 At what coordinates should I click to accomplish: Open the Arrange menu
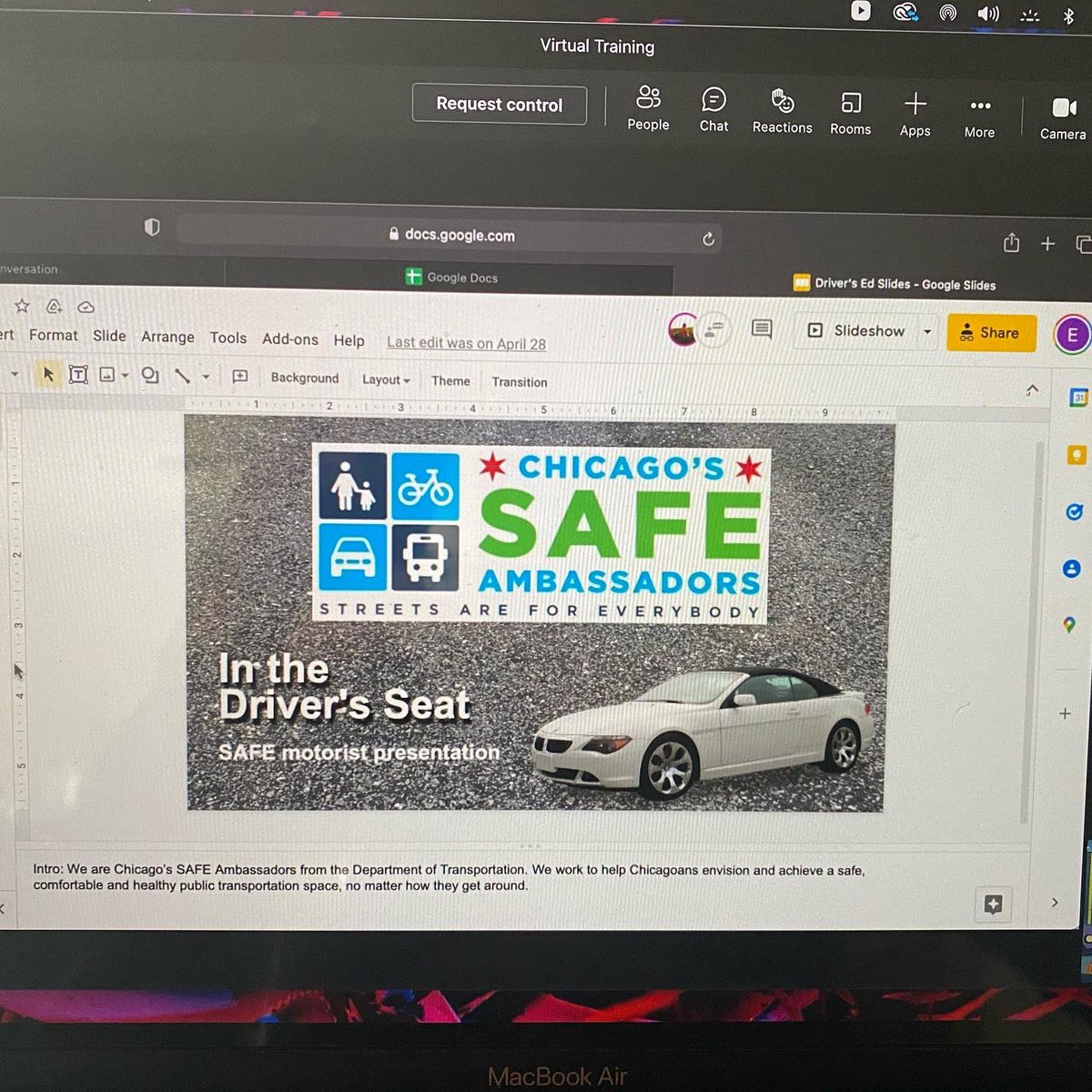167,337
